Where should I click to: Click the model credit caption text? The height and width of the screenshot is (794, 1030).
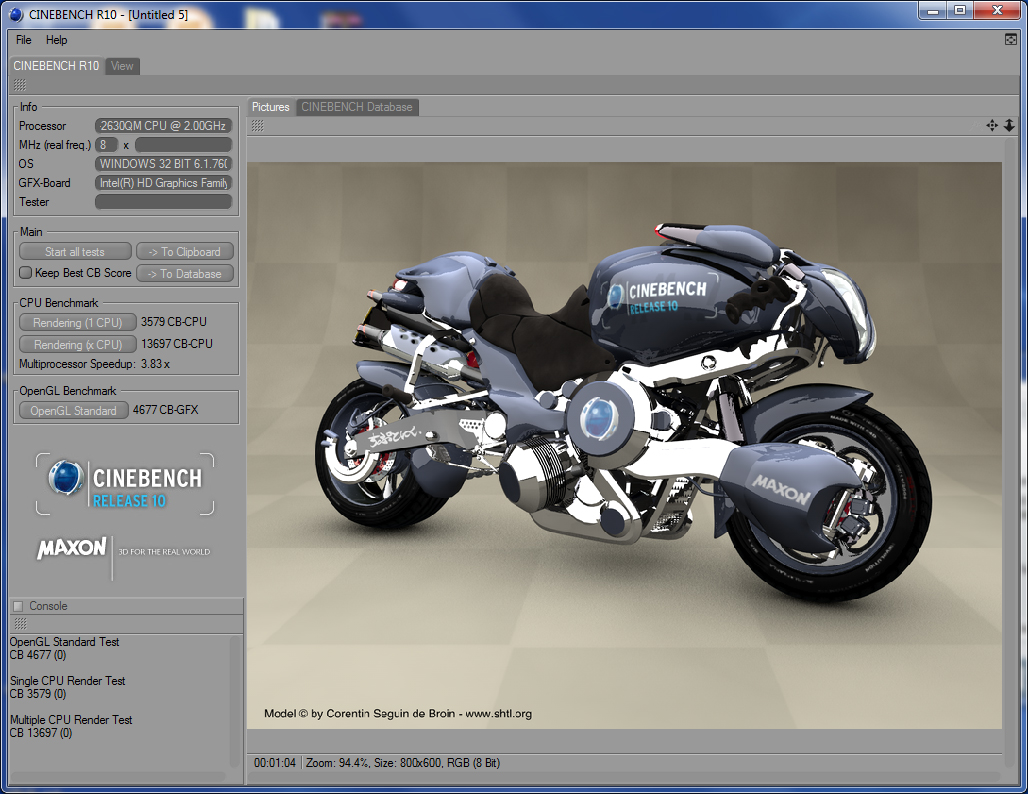[398, 714]
